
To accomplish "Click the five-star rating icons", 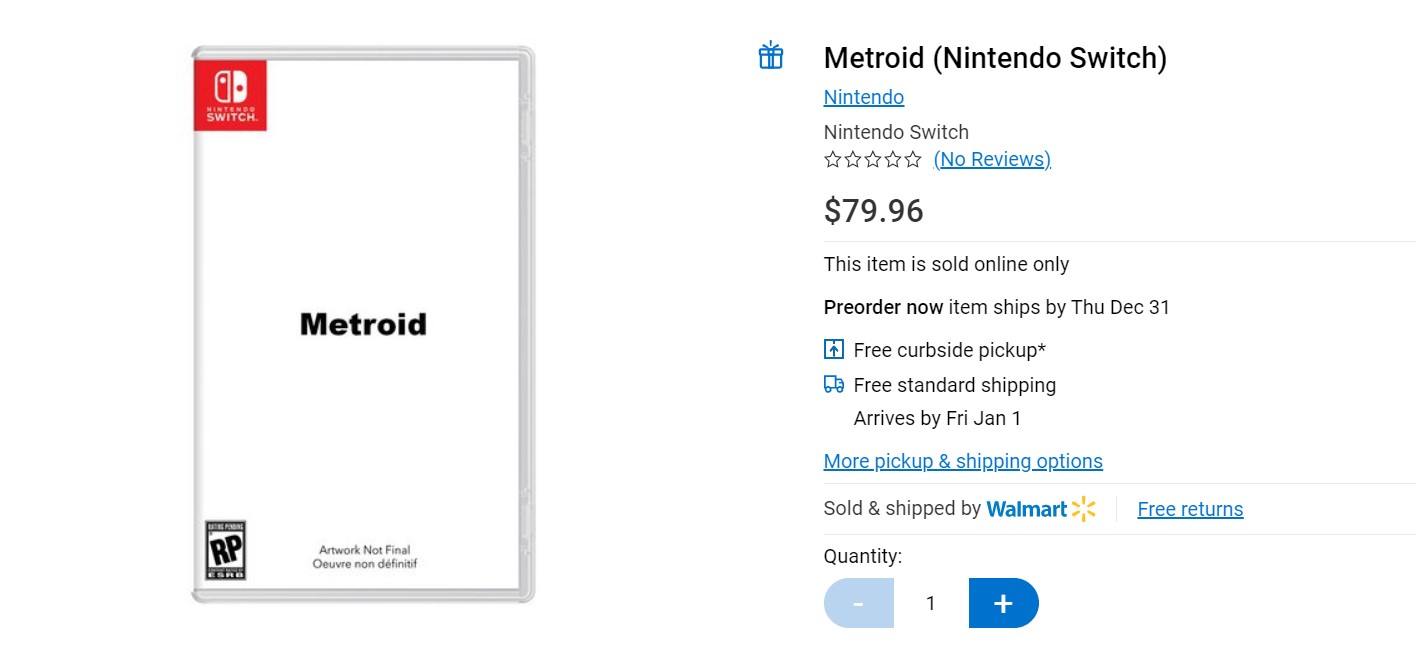I will click(873, 160).
